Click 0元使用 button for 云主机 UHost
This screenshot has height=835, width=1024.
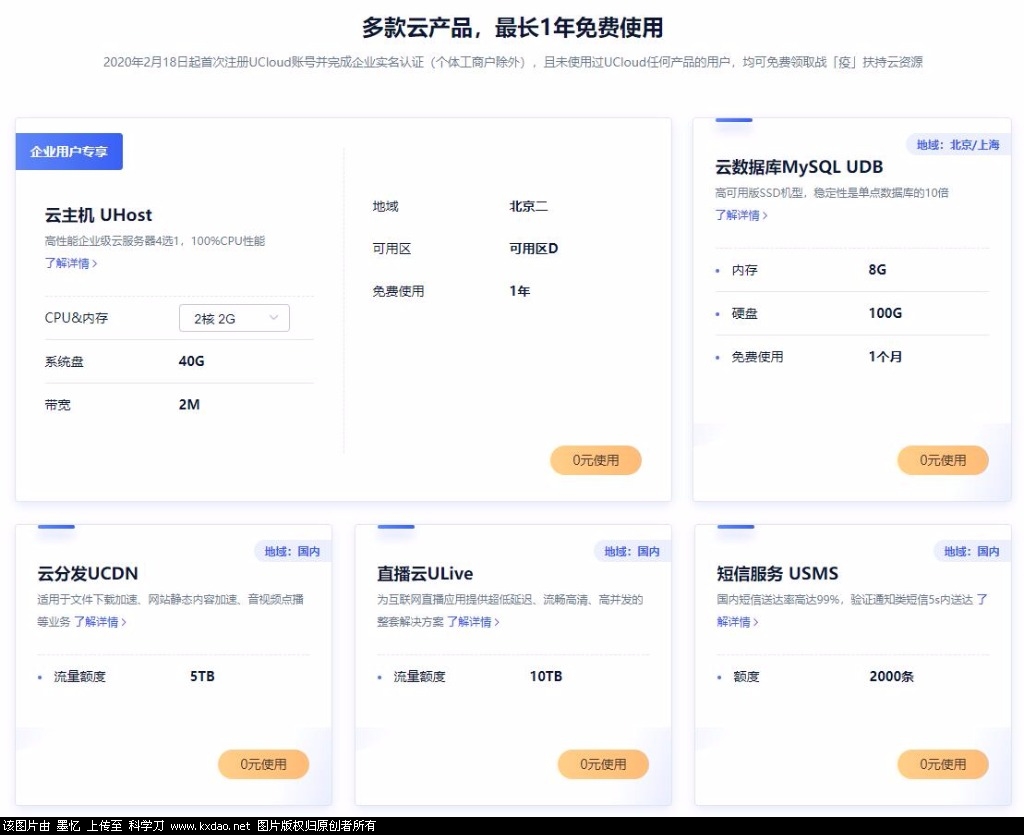(x=596, y=460)
